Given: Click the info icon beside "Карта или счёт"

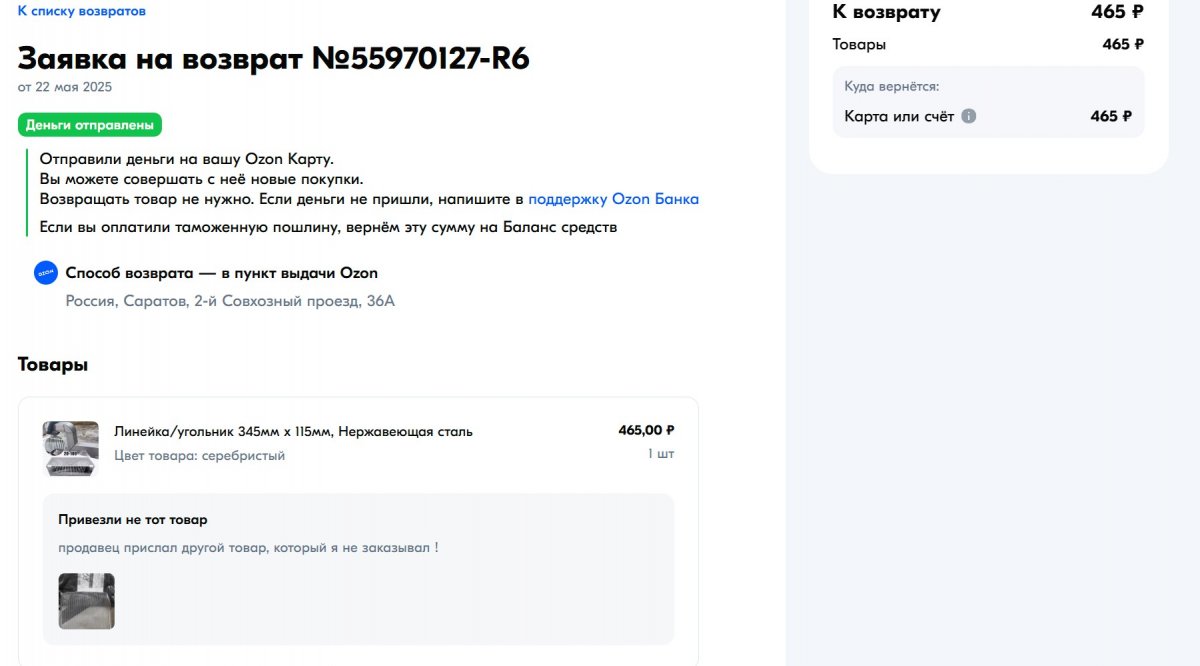Looking at the screenshot, I should point(968,116).
